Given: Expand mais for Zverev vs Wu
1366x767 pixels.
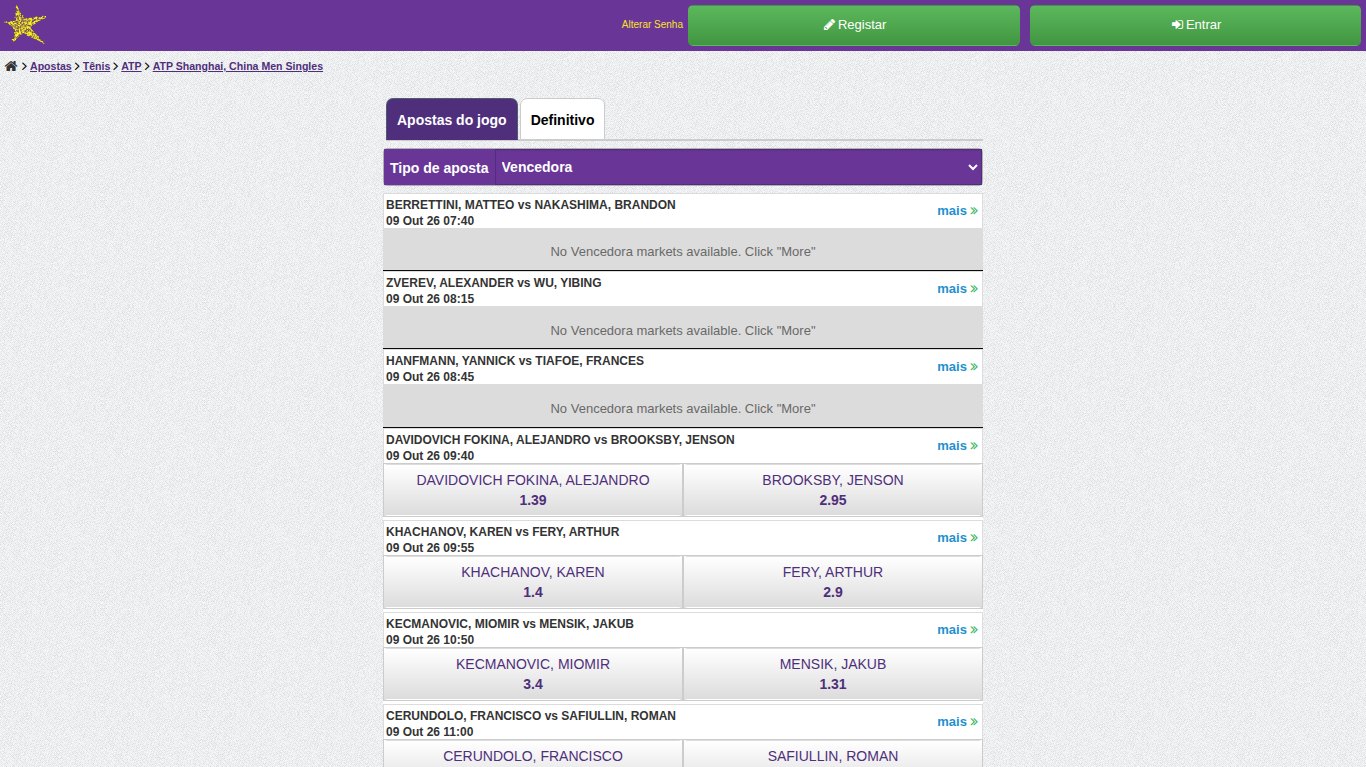Looking at the screenshot, I should [957, 289].
